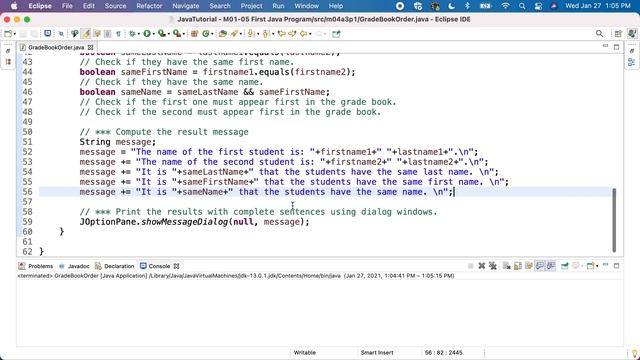Viewport: 640px width, 360px height.
Task: Maximize the Console view
Action: (616, 266)
